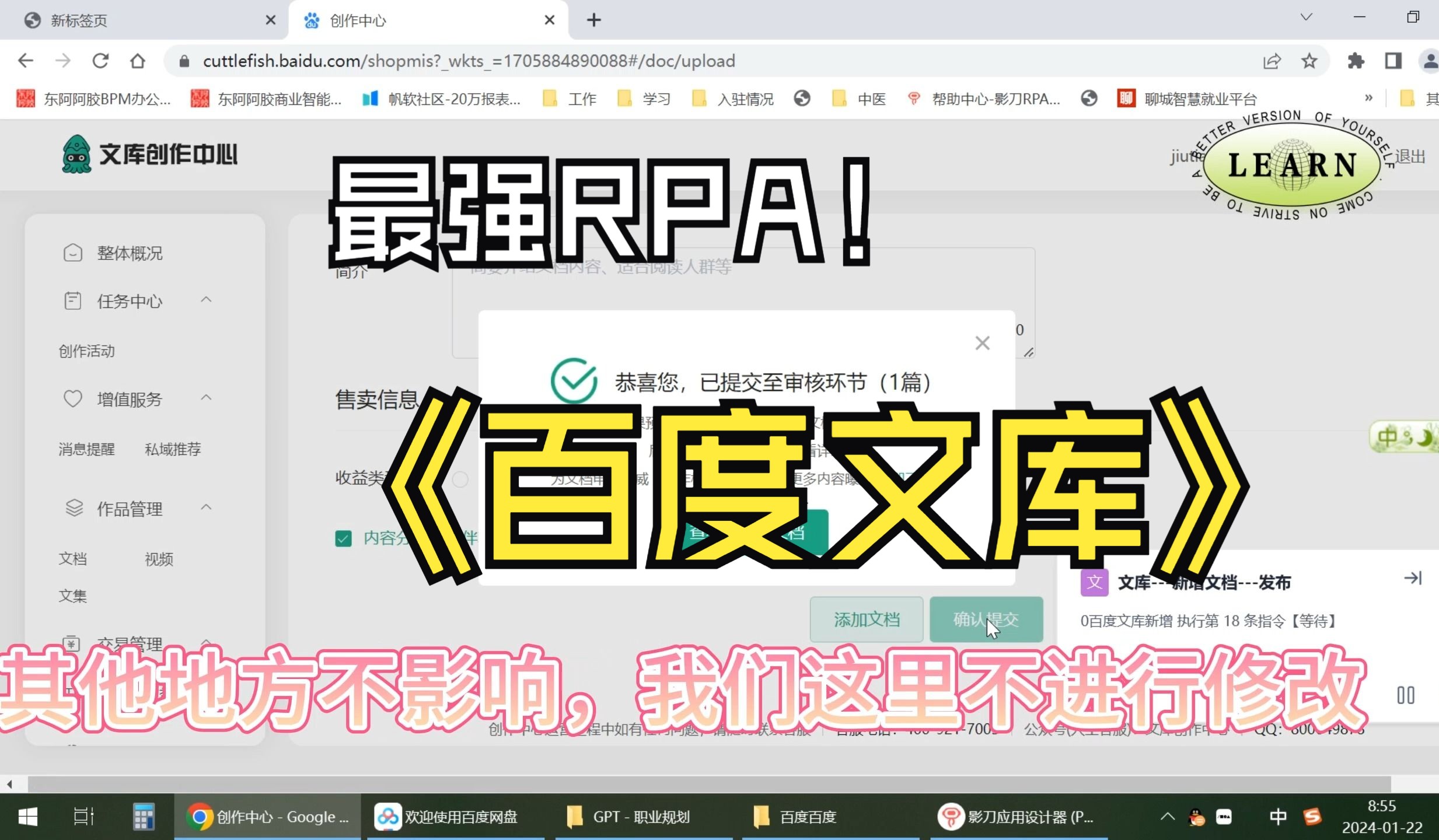Image resolution: width=1439 pixels, height=840 pixels.
Task: Toggle the 内容分 checkbox
Action: (344, 538)
